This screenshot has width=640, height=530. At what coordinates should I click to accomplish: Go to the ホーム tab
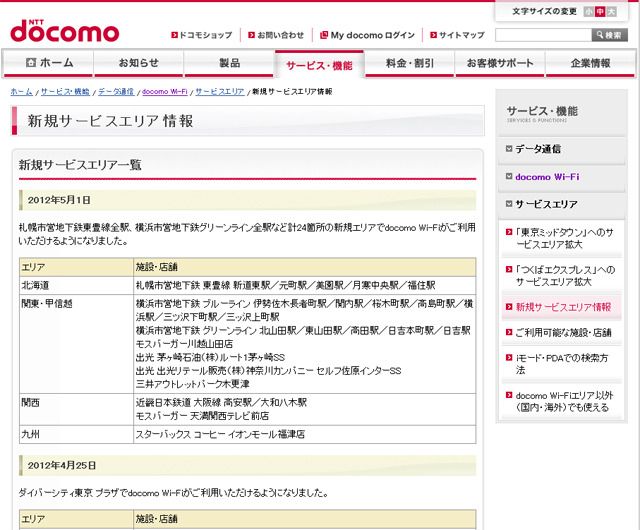(48, 63)
